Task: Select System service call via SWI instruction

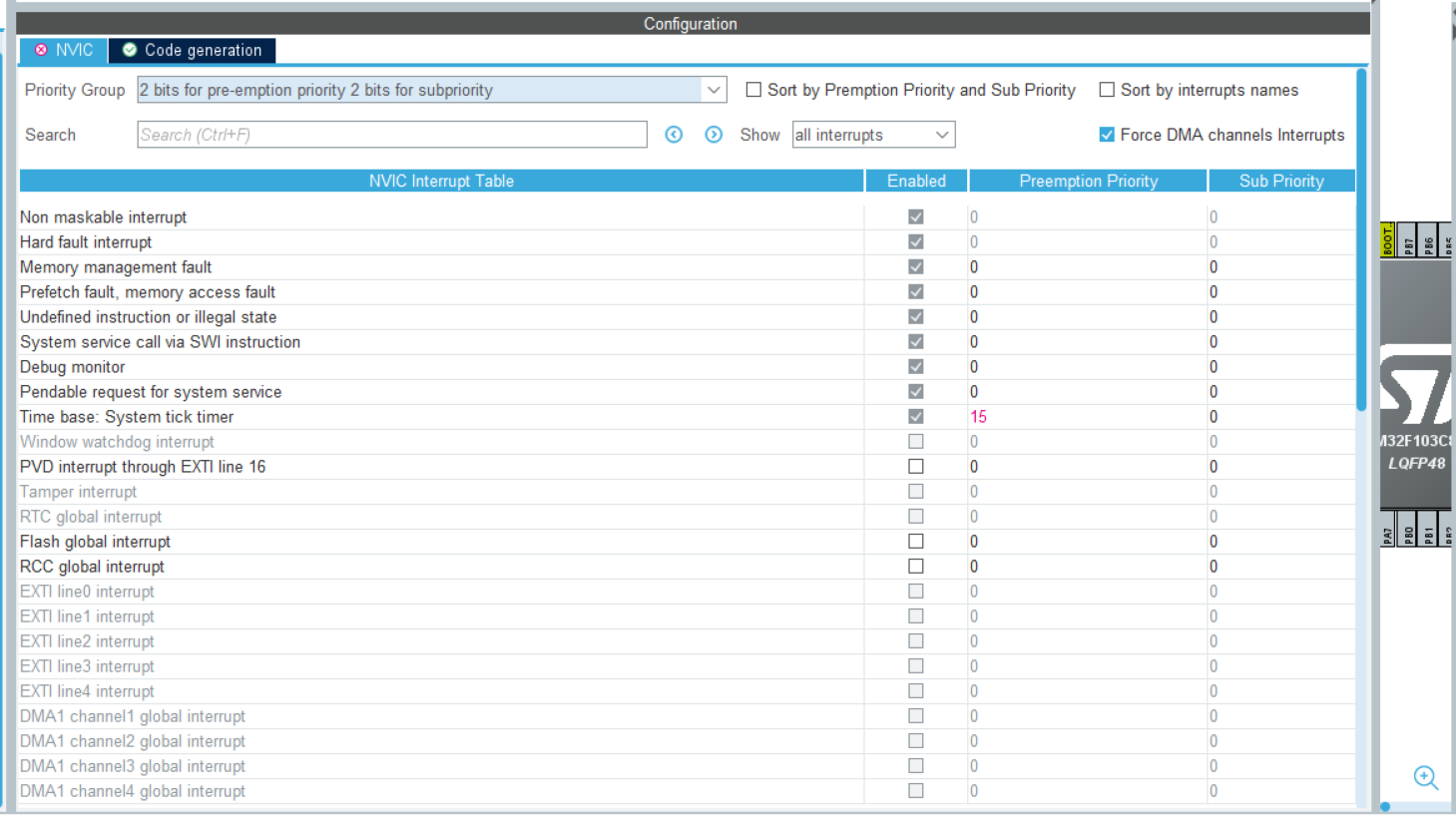Action: pyautogui.click(x=688, y=342)
